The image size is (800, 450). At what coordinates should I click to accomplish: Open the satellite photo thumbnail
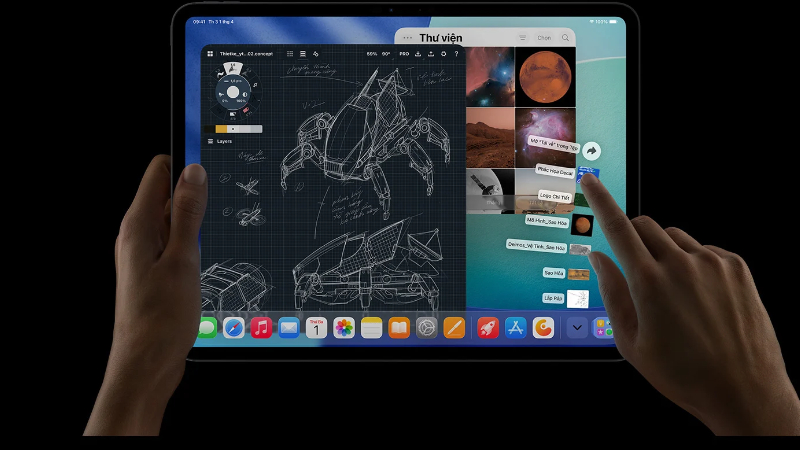tap(490, 191)
